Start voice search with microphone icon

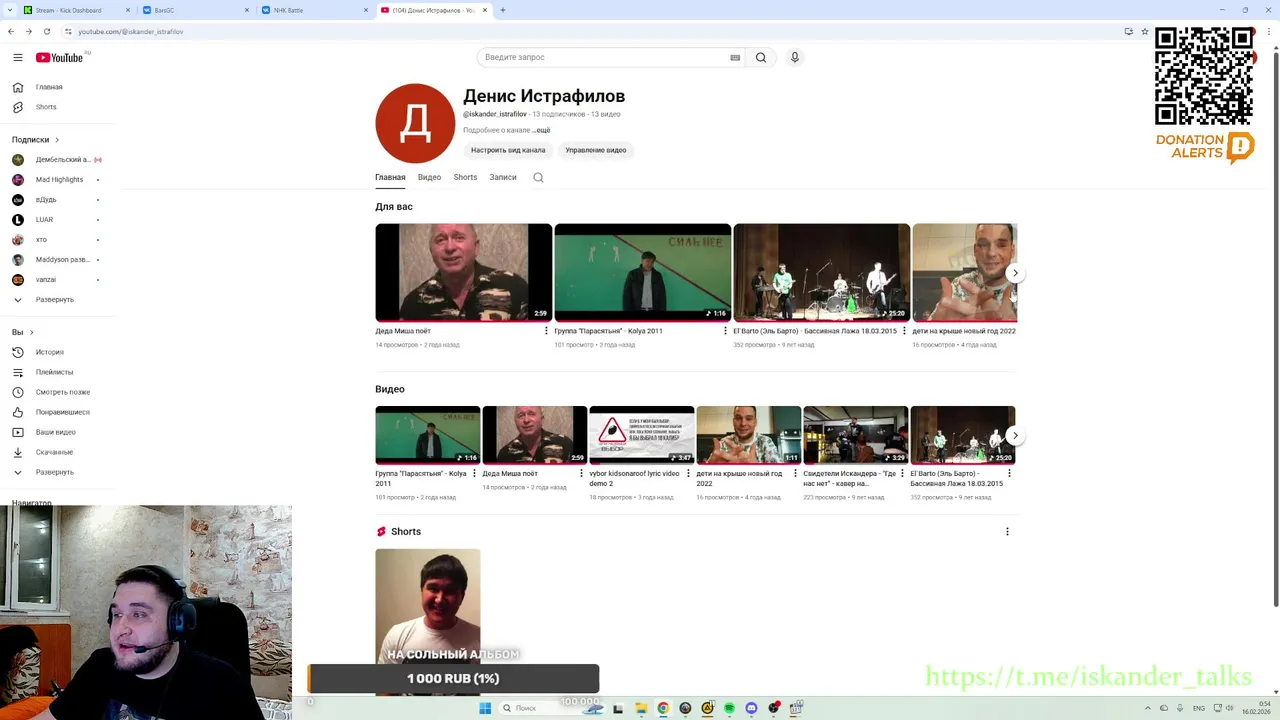[x=795, y=58]
